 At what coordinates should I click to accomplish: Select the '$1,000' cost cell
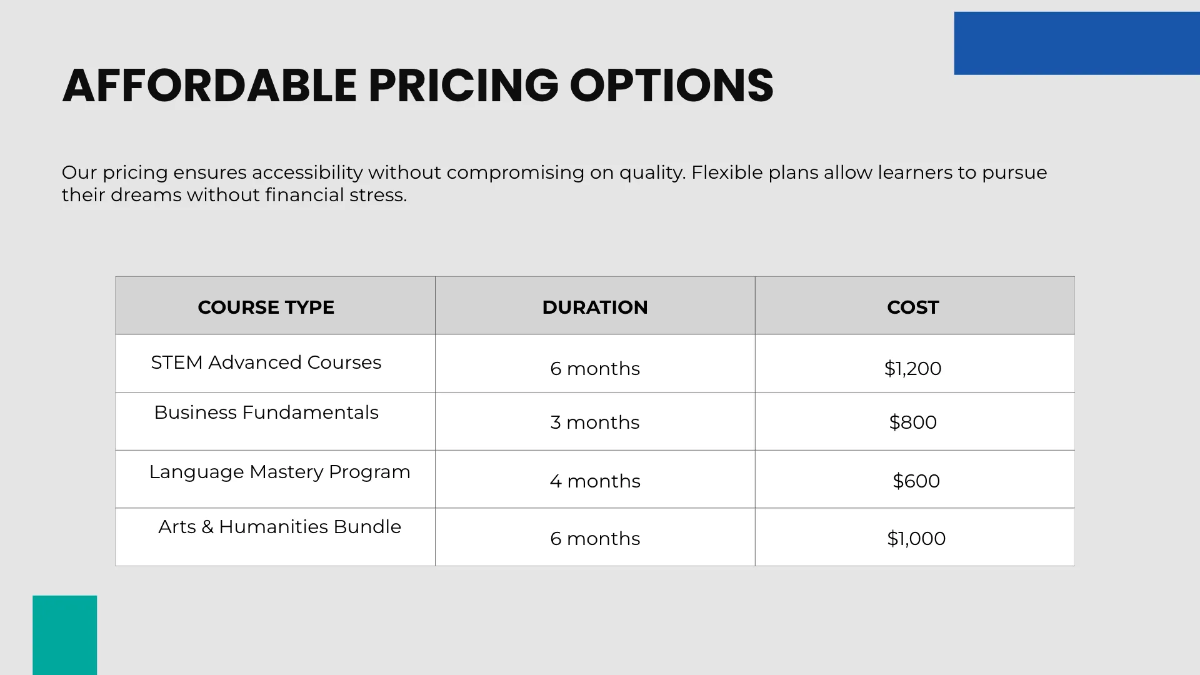[x=916, y=538]
